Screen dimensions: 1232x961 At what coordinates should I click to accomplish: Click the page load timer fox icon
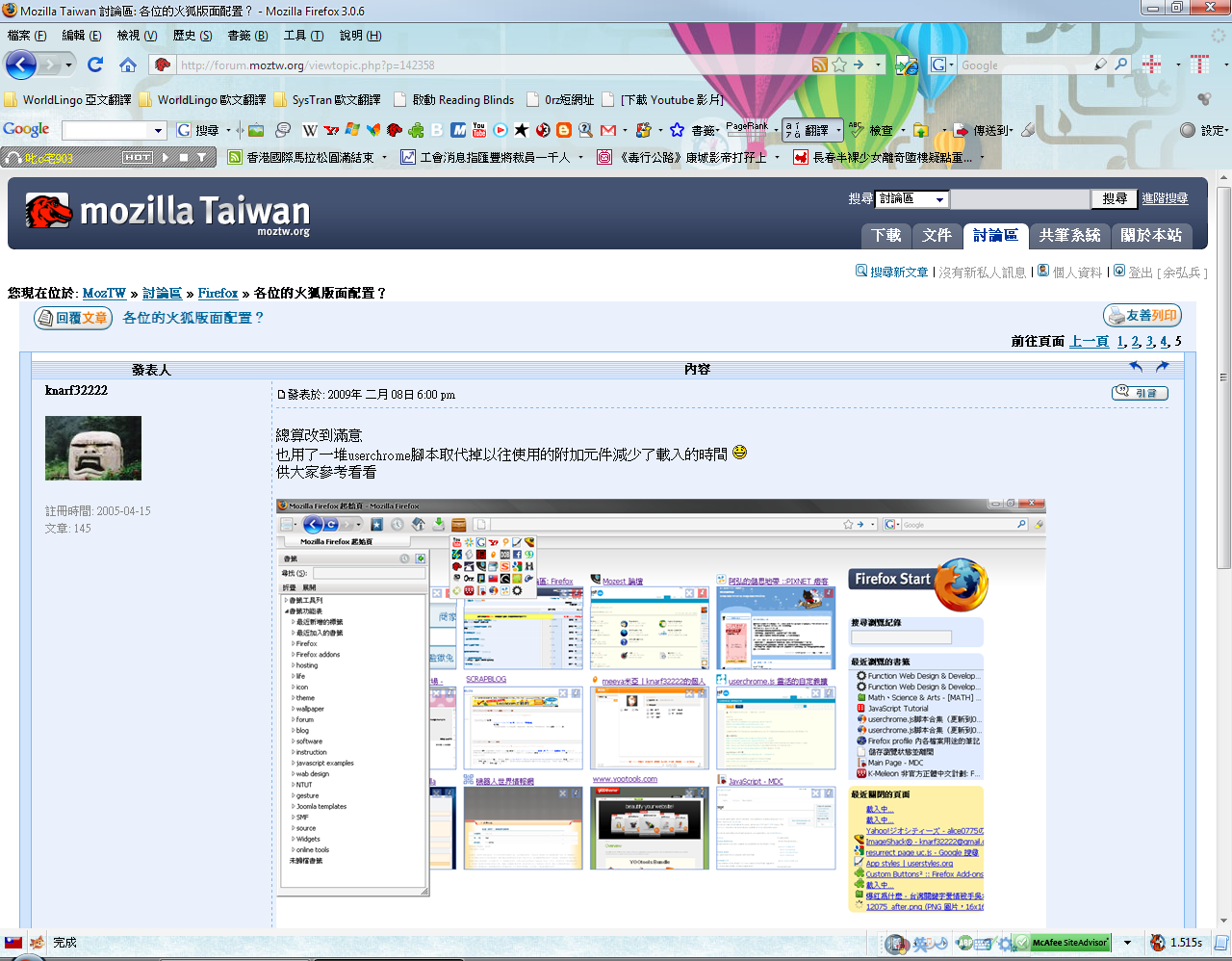(1158, 943)
